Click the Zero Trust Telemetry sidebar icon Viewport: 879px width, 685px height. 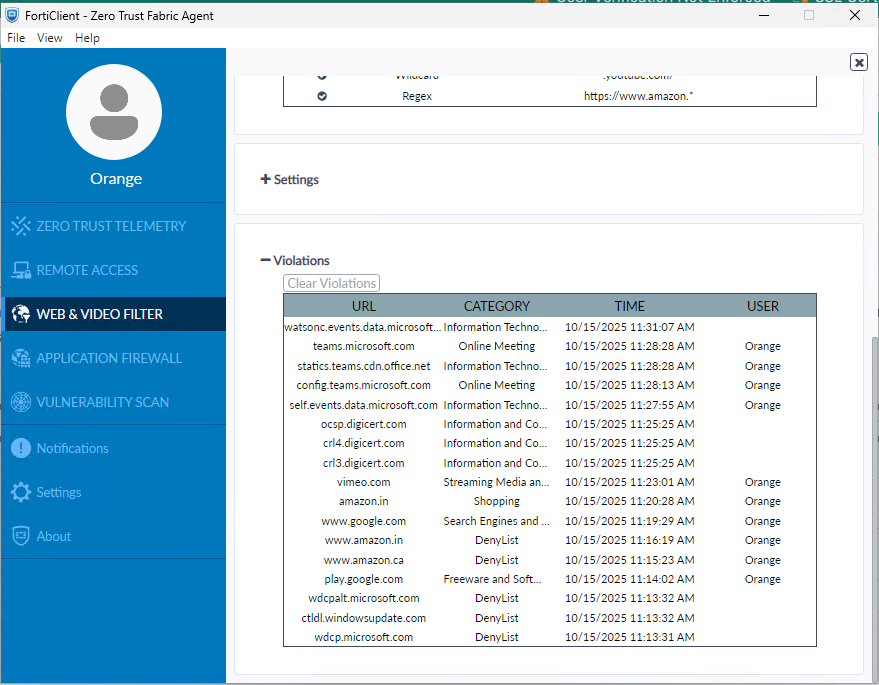point(21,226)
